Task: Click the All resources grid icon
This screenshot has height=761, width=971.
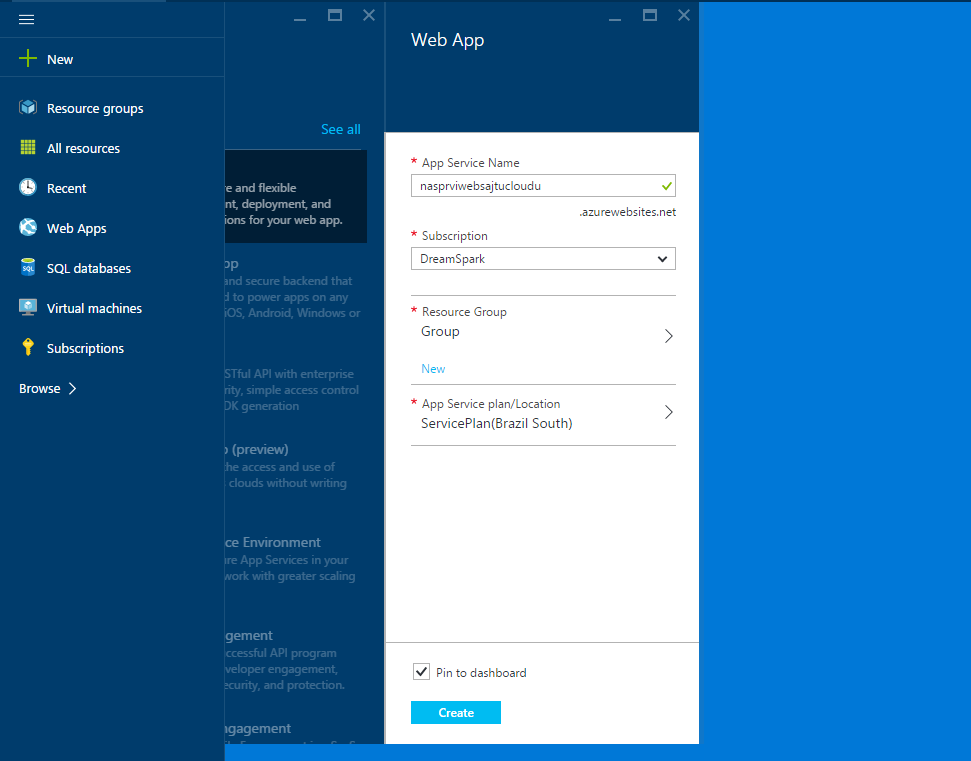Action: (x=28, y=147)
